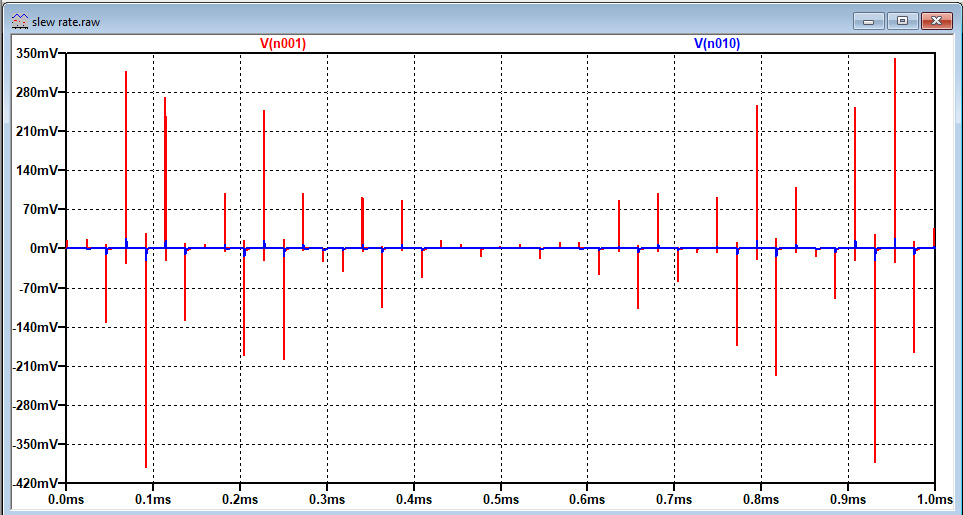Click the -280mV vertical axis label
Screen dimensions: 963x515
tap(35, 406)
